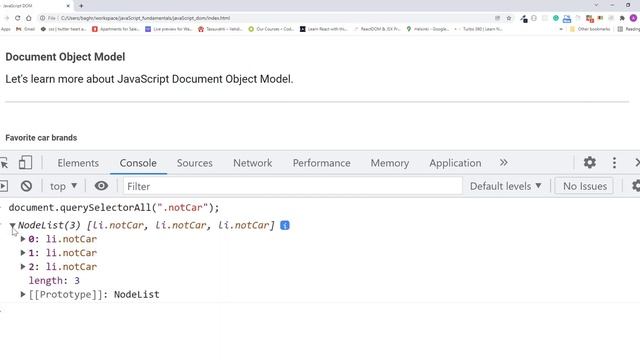Open the Live preview bookmark
Image resolution: width=640 pixels, height=360 pixels.
[x=169, y=29]
